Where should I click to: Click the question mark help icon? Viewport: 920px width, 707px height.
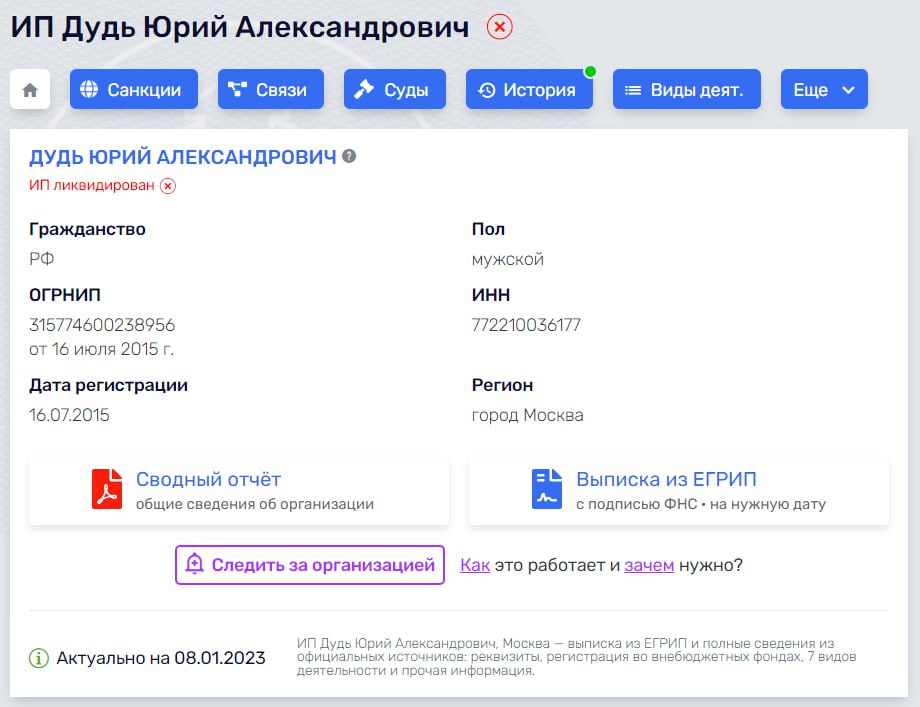349,156
